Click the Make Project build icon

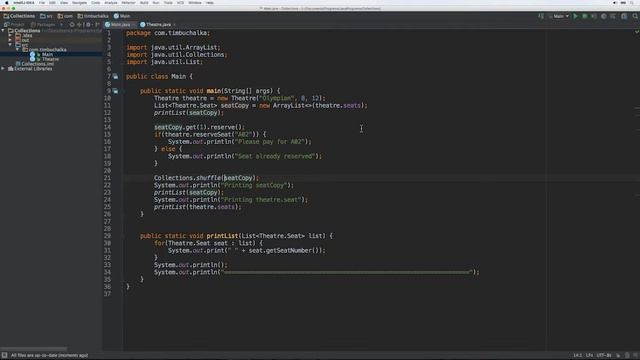541,16
